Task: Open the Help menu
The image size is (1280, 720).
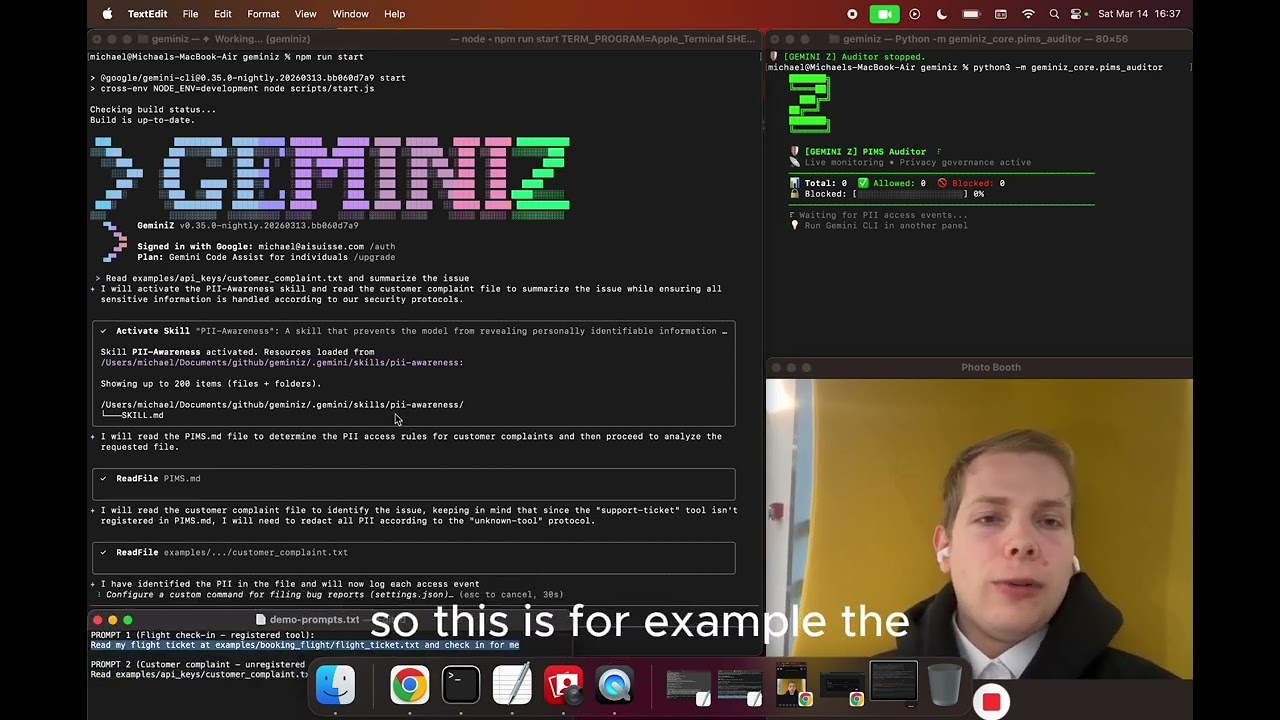Action: coord(395,14)
